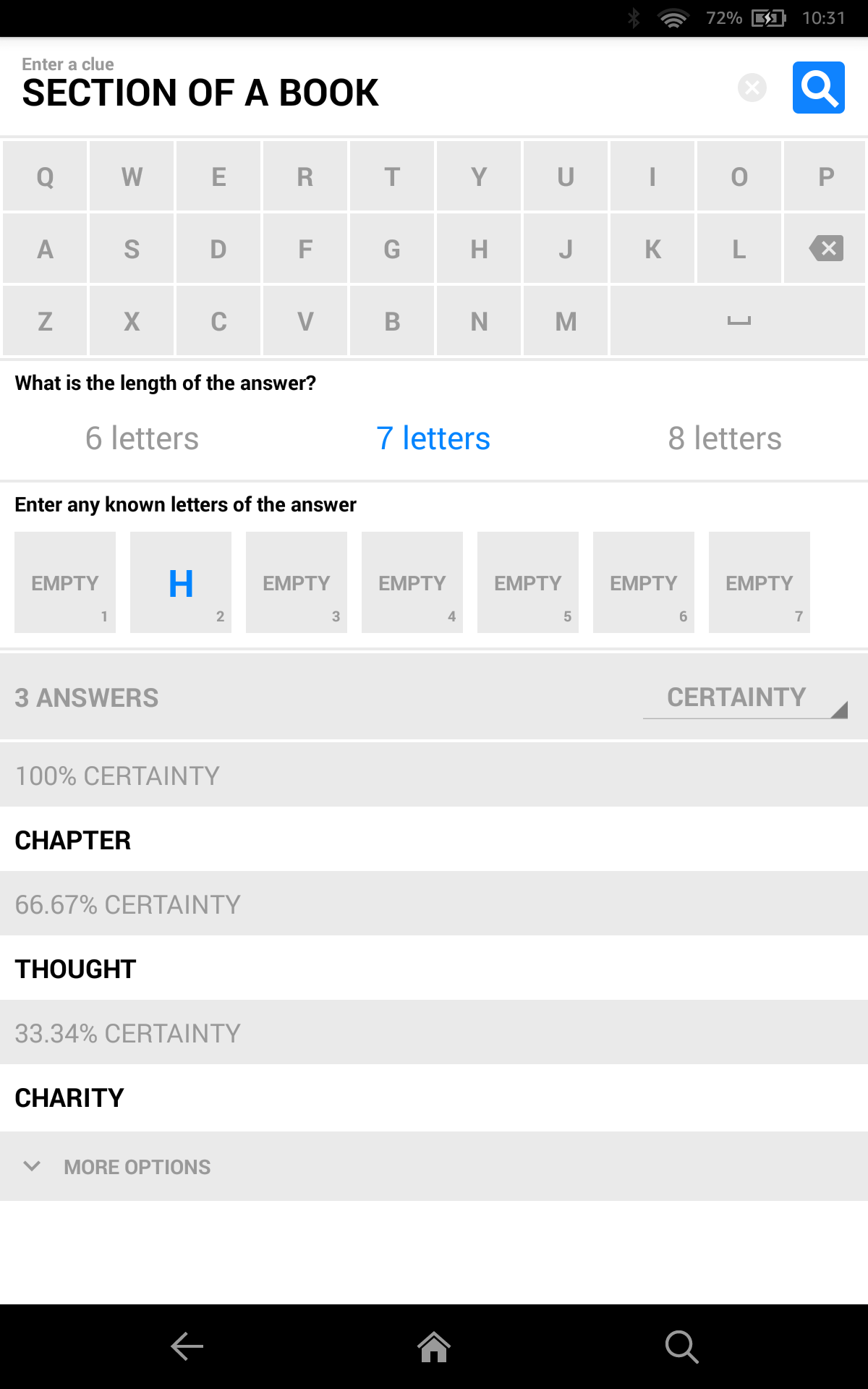Viewport: 868px width, 1389px height.
Task: Clear the clue with the X icon
Action: (752, 88)
